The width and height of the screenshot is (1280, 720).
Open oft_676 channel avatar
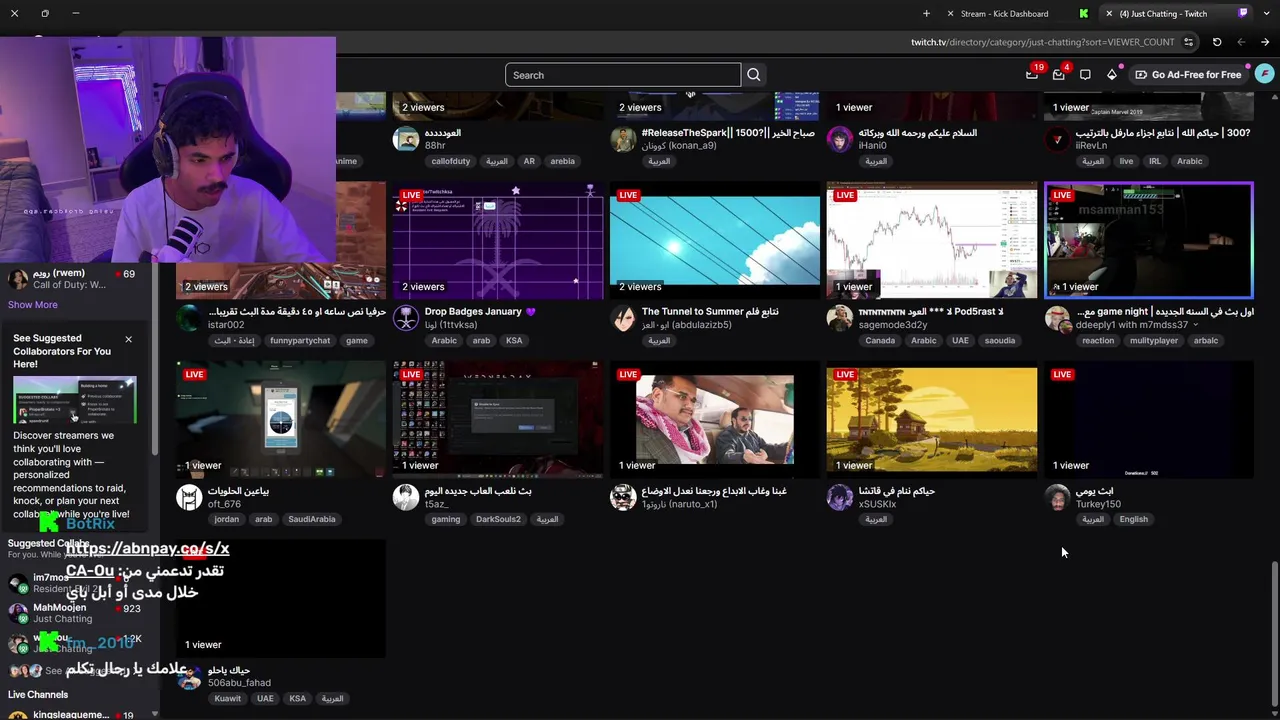189,497
